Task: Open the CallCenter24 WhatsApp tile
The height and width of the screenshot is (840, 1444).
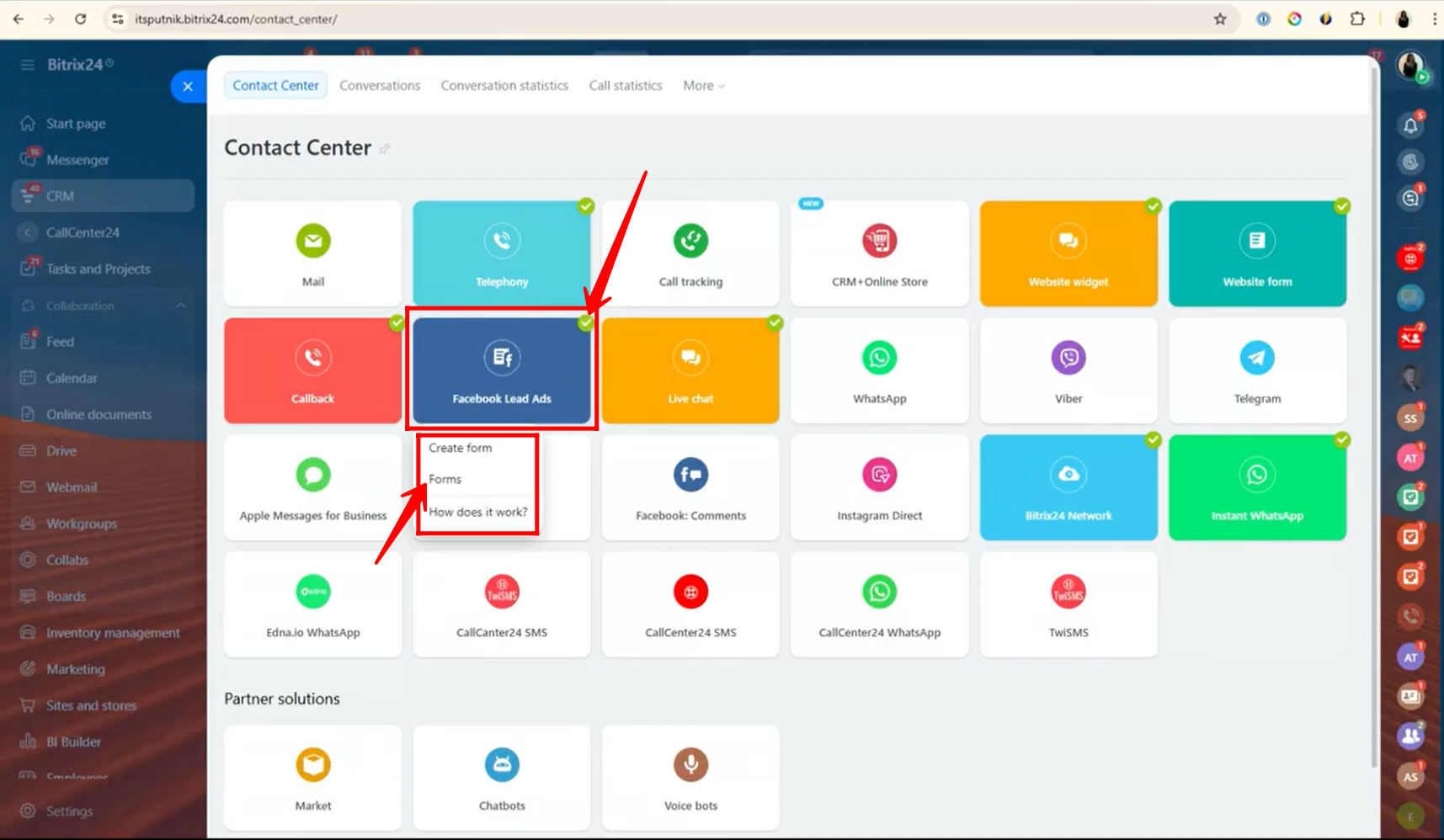Action: [x=880, y=604]
